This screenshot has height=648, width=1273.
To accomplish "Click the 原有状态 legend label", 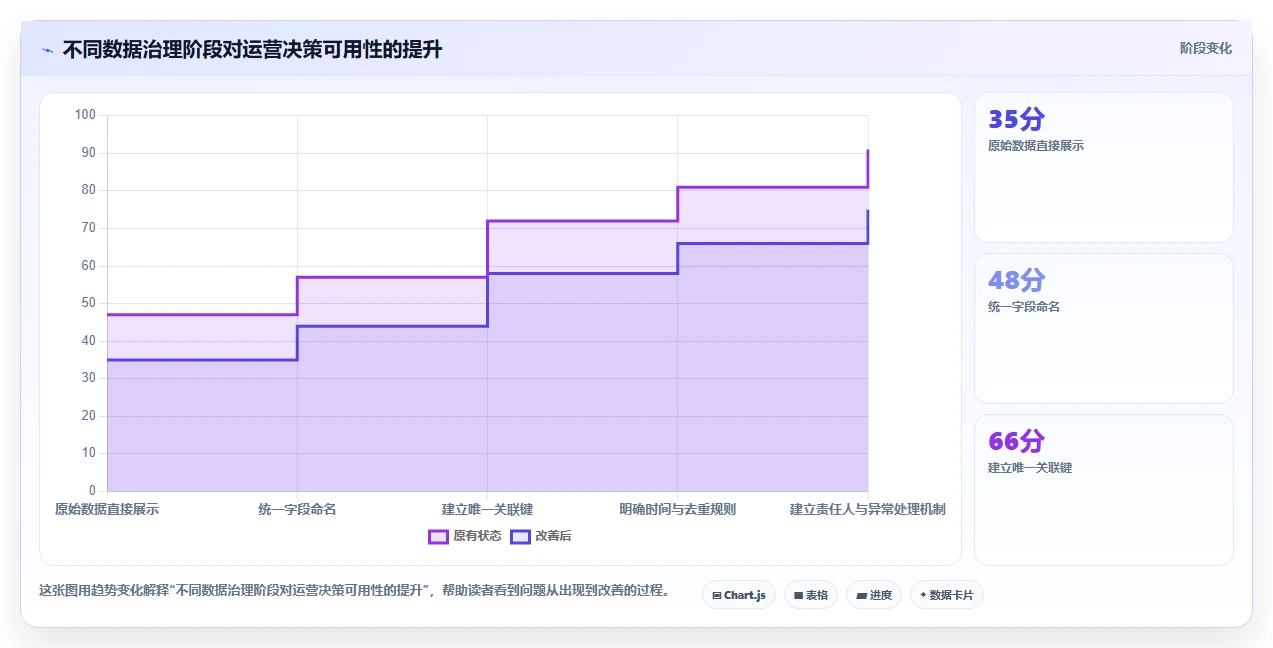I will point(477,536).
